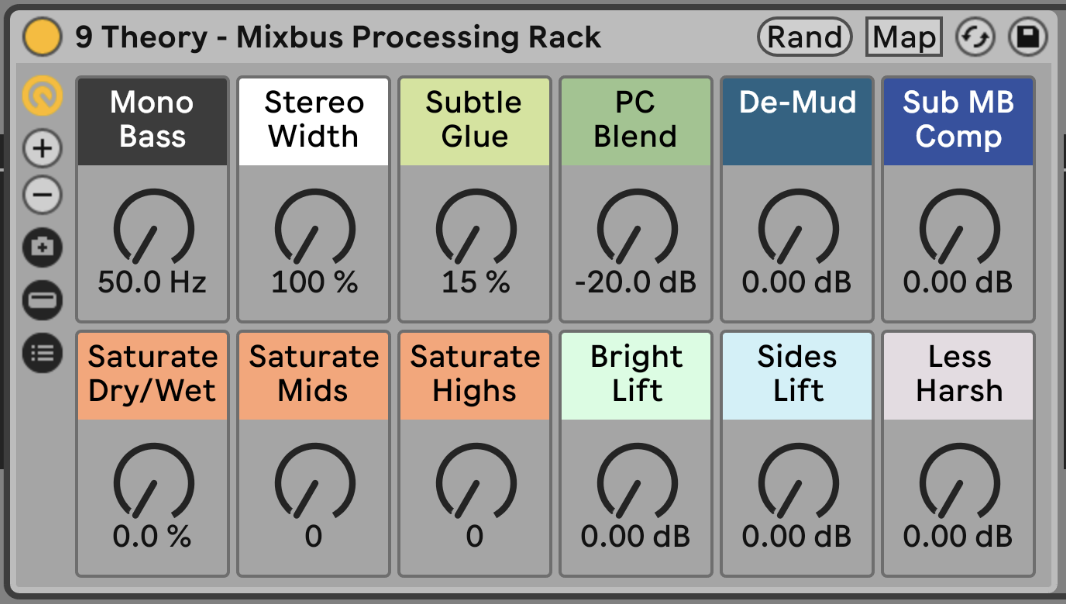Click the Saturate Mids knob

point(314,482)
